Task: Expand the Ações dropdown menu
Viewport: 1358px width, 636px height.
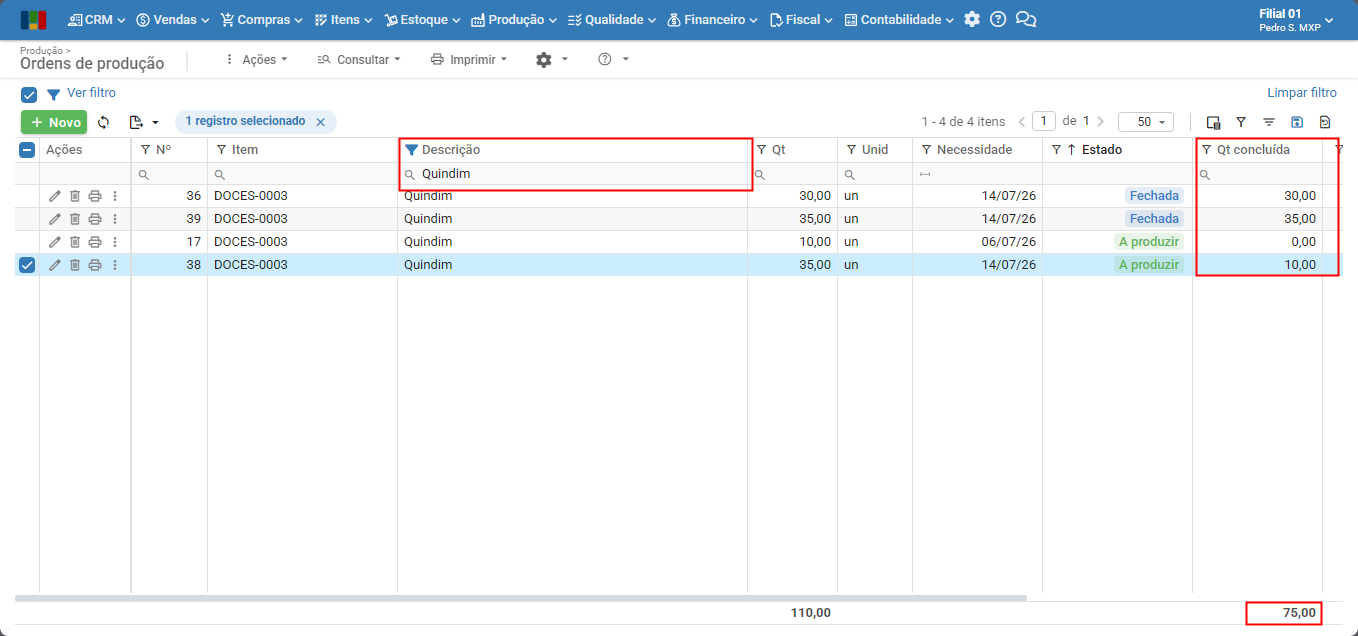Action: (257, 60)
